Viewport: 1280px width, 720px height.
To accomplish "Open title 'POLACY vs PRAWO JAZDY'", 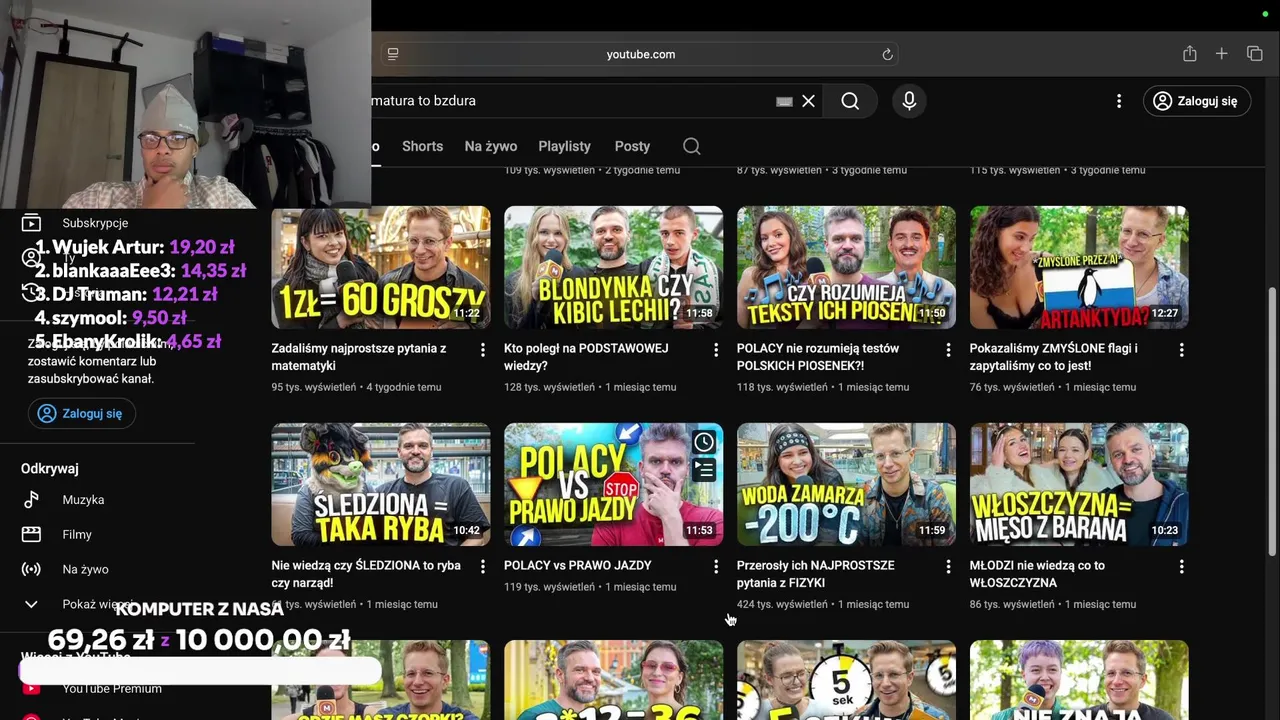I will tap(578, 566).
